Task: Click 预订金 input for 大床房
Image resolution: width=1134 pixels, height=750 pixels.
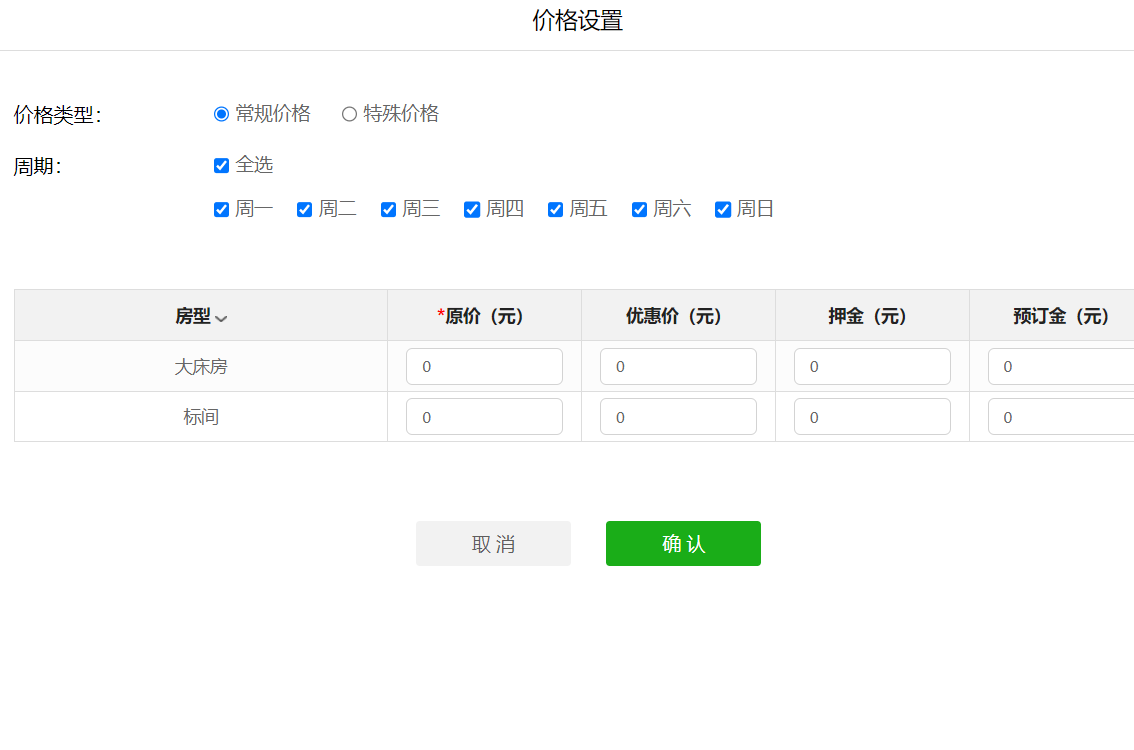Action: tap(1060, 367)
